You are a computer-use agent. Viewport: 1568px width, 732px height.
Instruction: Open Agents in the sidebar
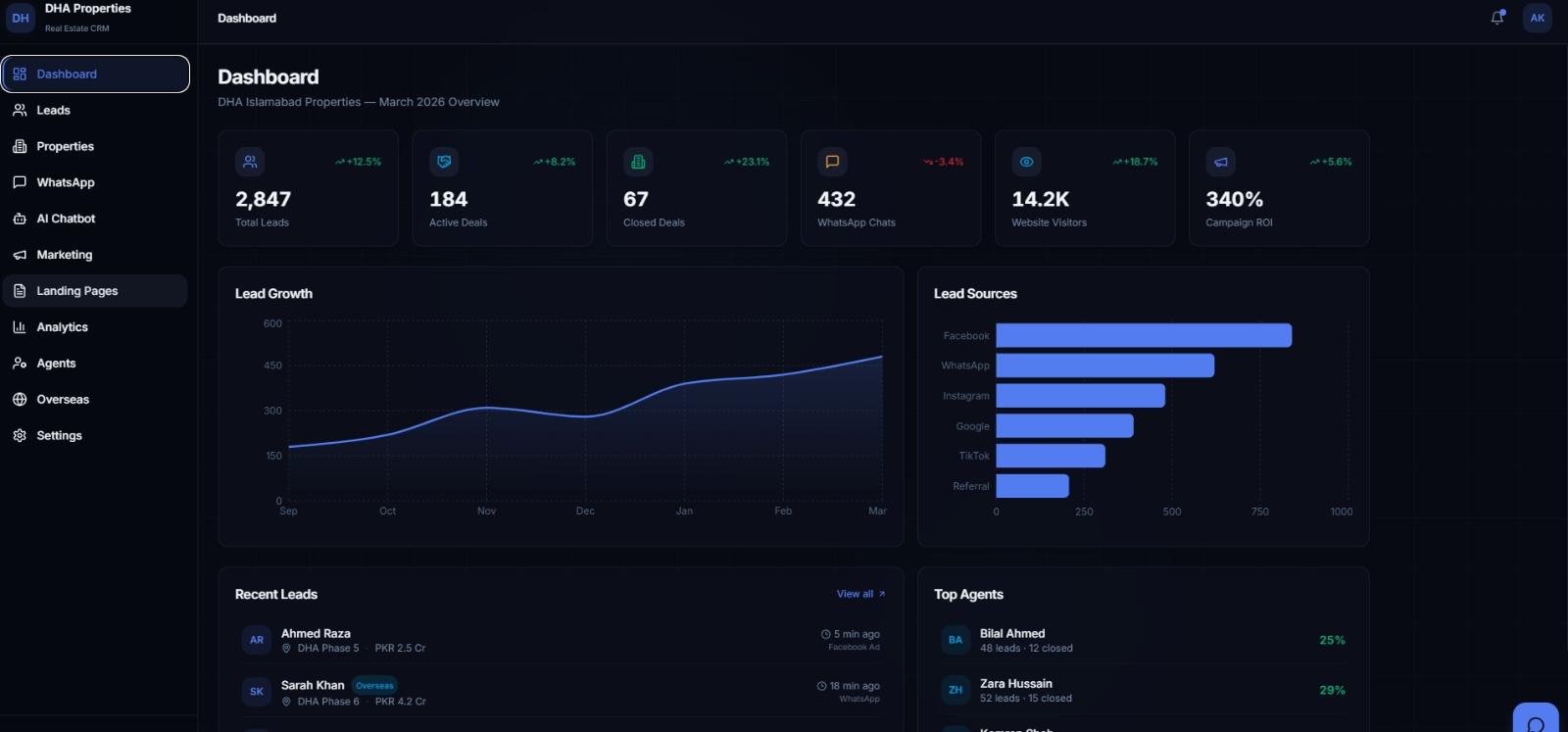95,364
